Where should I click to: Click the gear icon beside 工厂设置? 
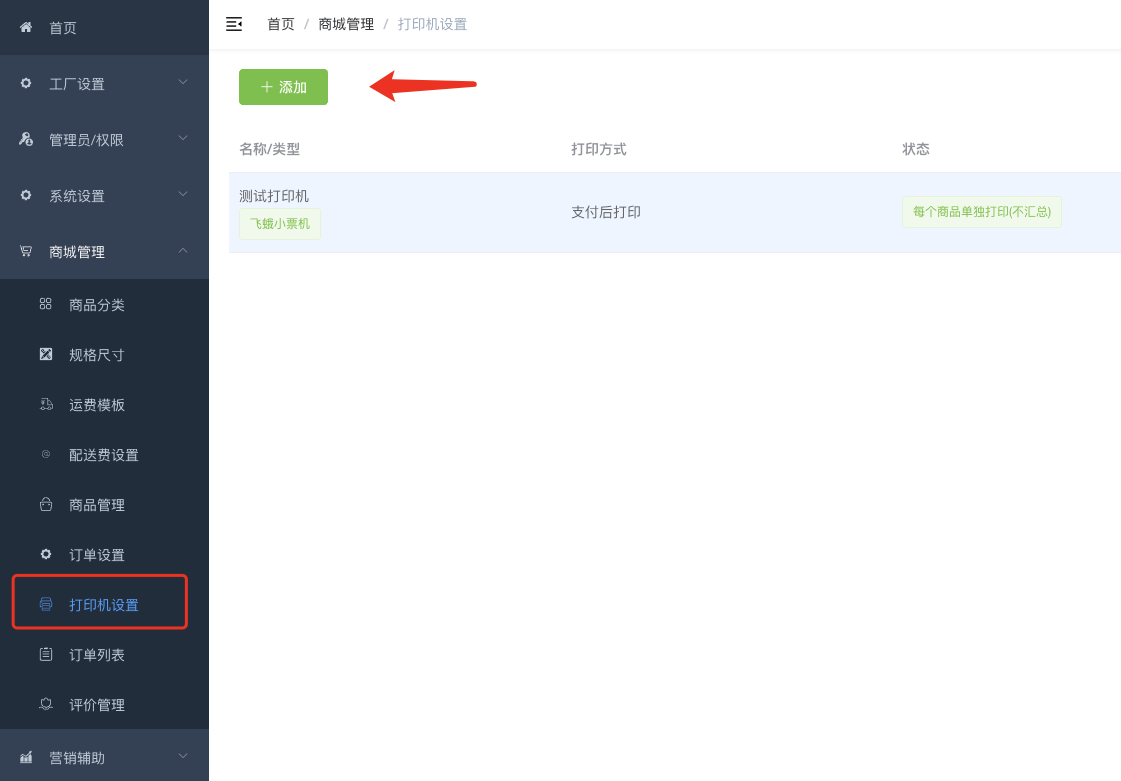[26, 83]
